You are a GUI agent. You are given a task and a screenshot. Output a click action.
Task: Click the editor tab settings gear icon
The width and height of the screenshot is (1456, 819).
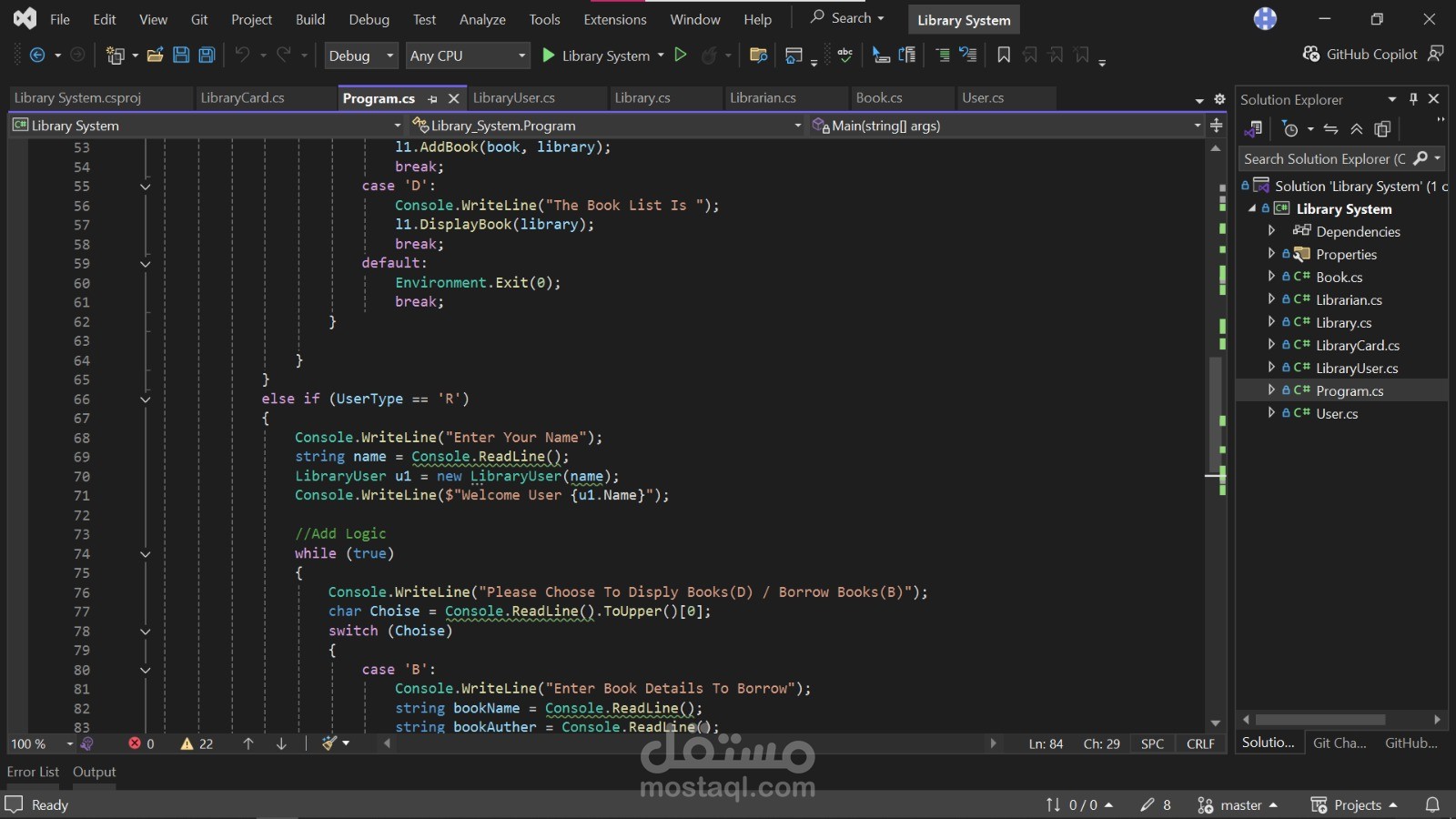pos(1219,99)
